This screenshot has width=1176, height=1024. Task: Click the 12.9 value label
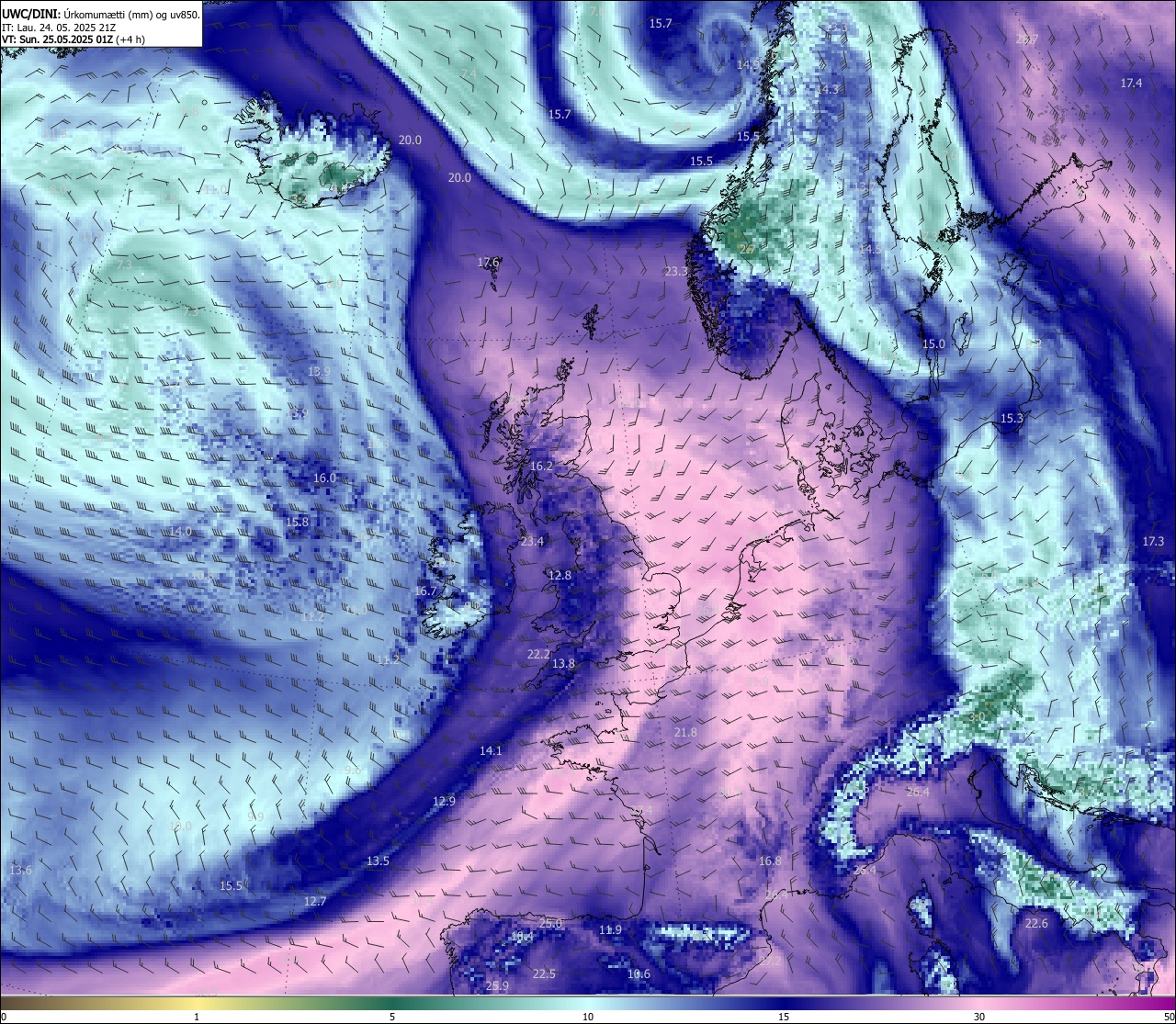click(x=444, y=801)
